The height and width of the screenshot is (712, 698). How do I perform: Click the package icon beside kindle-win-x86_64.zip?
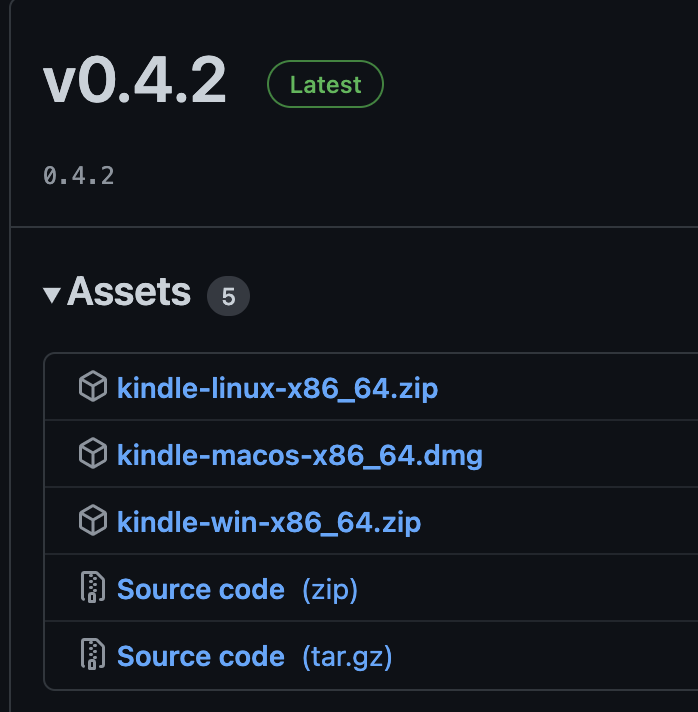(92, 521)
